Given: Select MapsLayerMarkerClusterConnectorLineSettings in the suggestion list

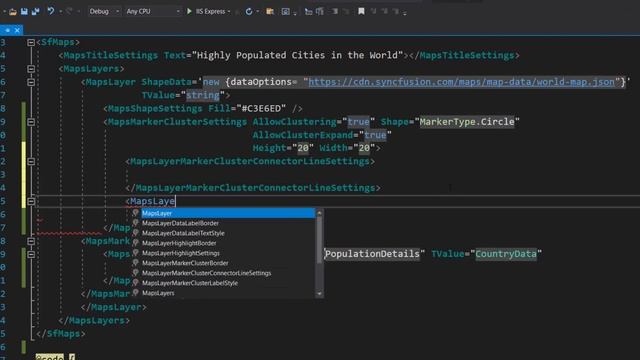Looking at the screenshot, I should pyautogui.click(x=224, y=273).
